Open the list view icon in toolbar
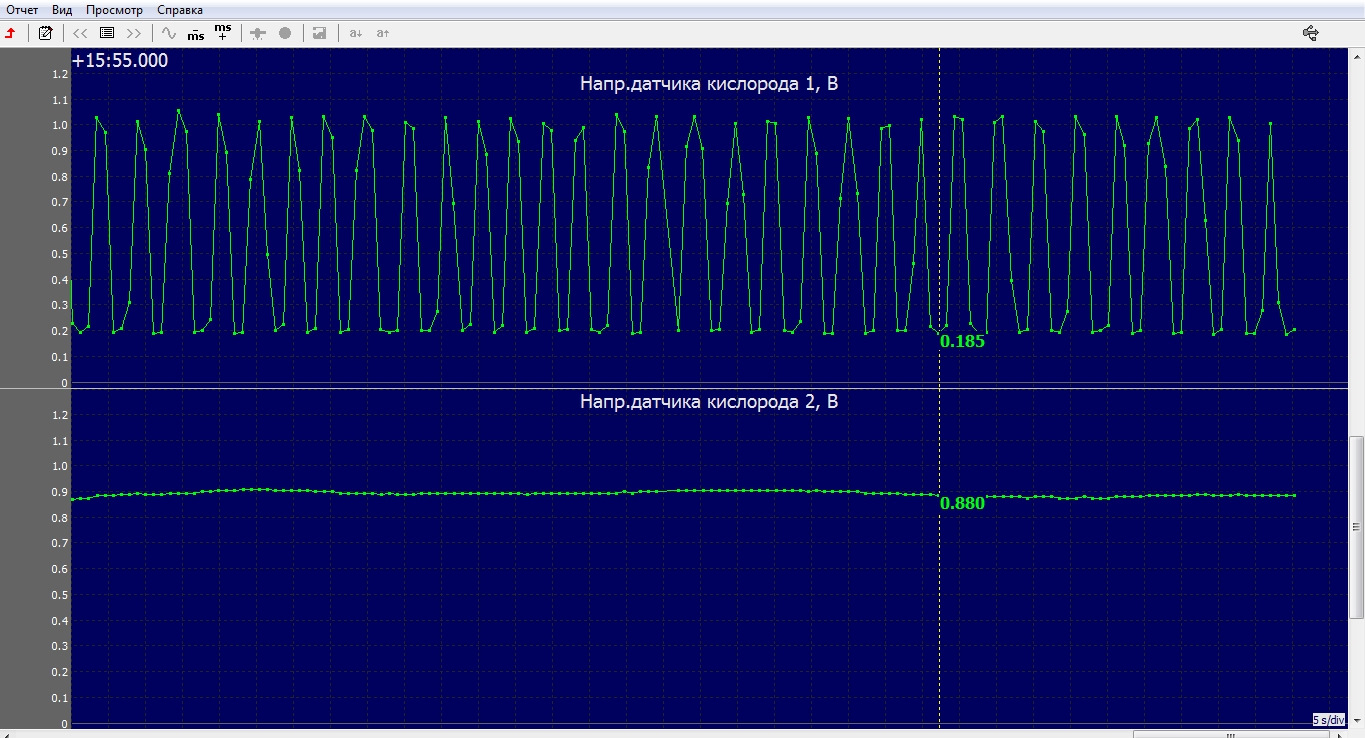Image resolution: width=1365 pixels, height=738 pixels. click(107, 33)
